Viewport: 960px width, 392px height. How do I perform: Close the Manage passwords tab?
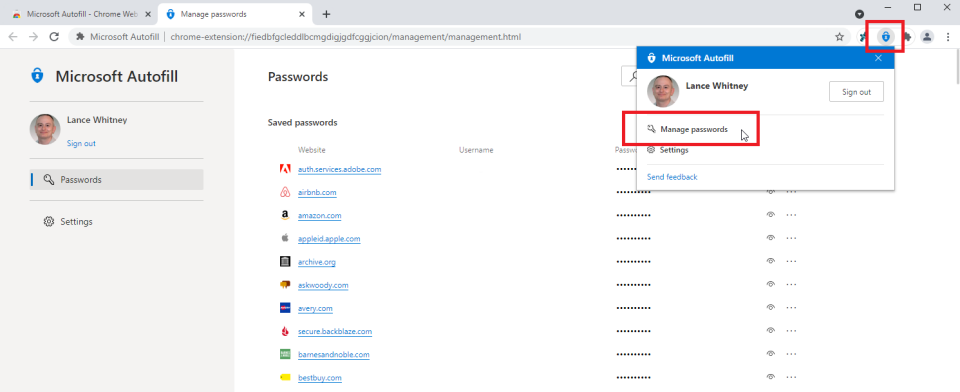tap(301, 14)
